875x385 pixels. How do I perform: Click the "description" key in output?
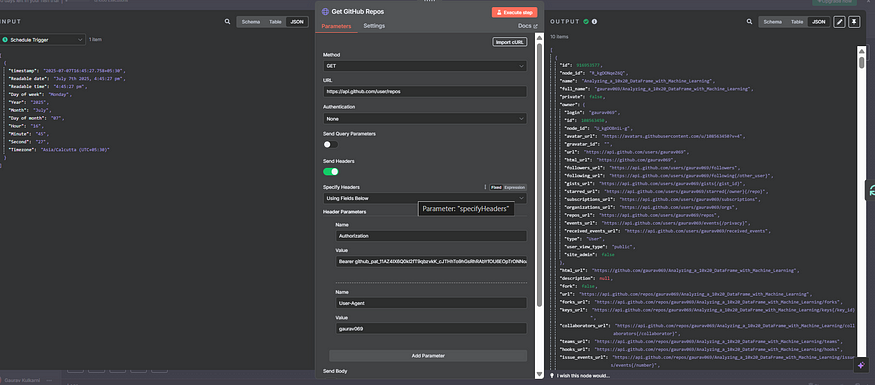point(578,278)
